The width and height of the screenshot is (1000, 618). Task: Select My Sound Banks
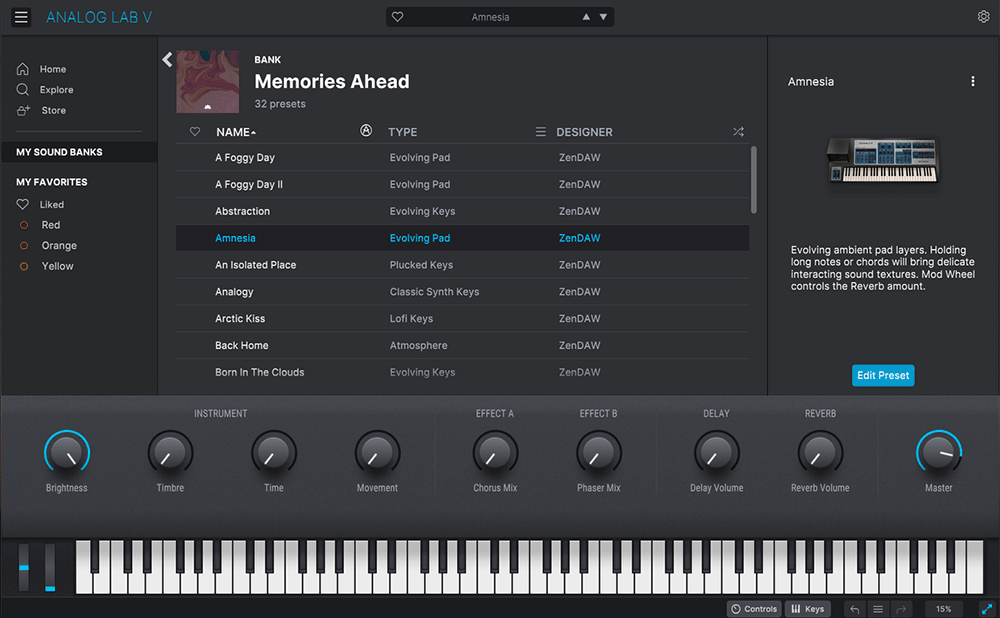79,152
